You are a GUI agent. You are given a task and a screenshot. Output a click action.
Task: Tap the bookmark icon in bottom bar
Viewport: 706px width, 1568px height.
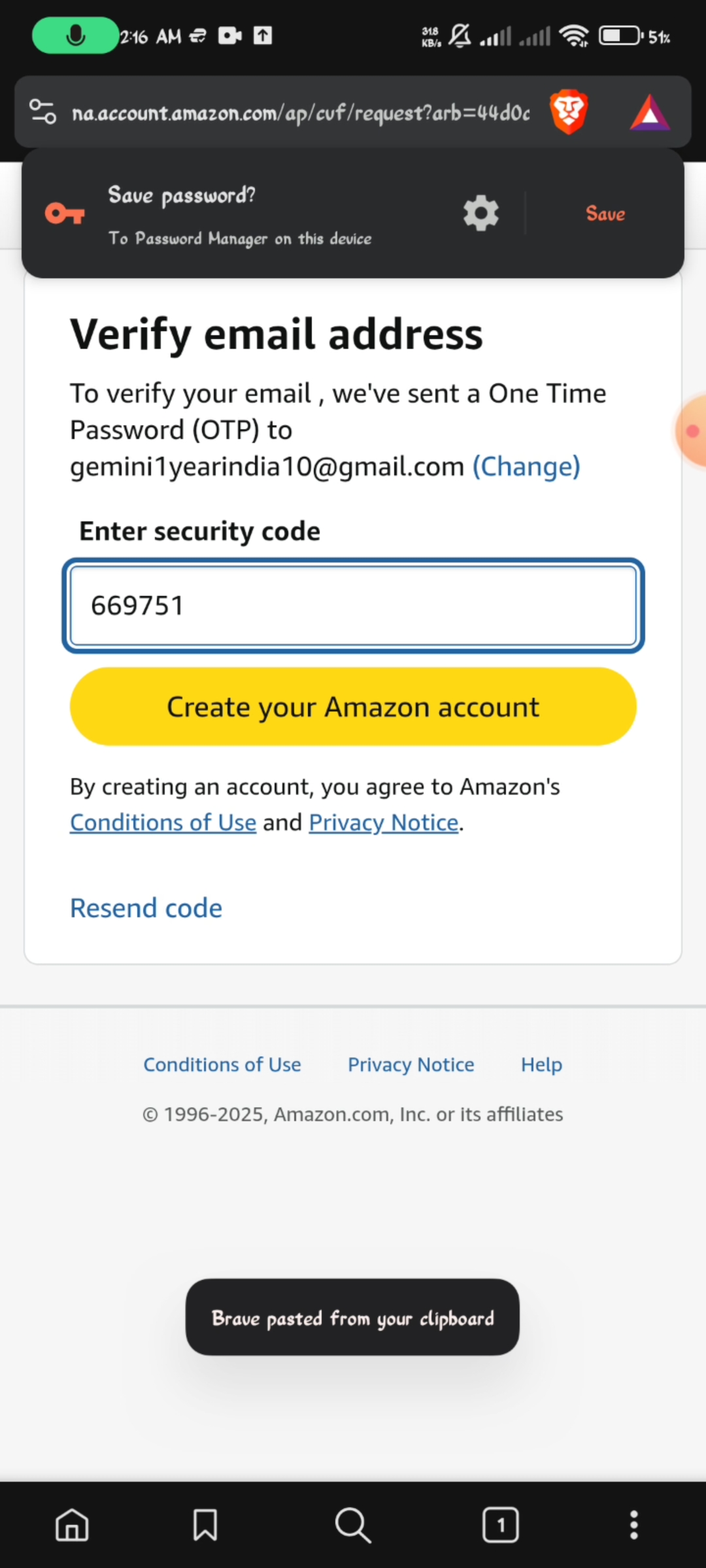205,1526
